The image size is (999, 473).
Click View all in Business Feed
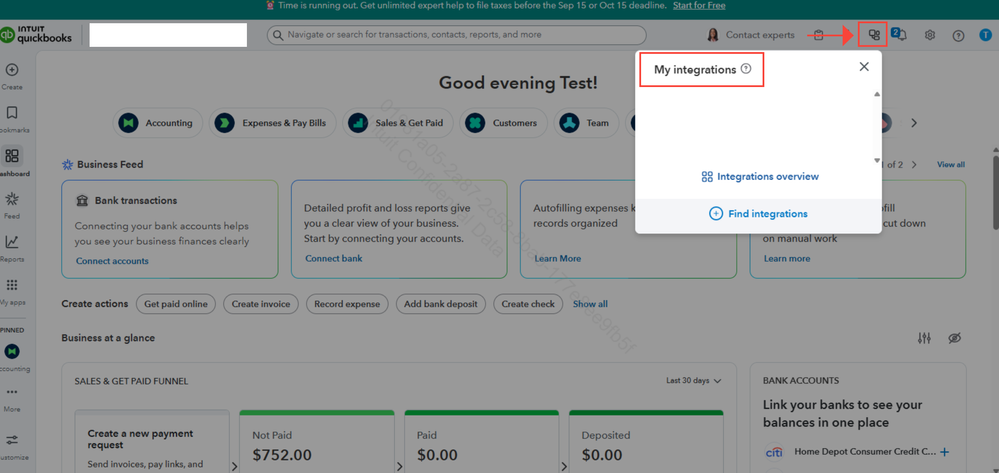point(951,164)
